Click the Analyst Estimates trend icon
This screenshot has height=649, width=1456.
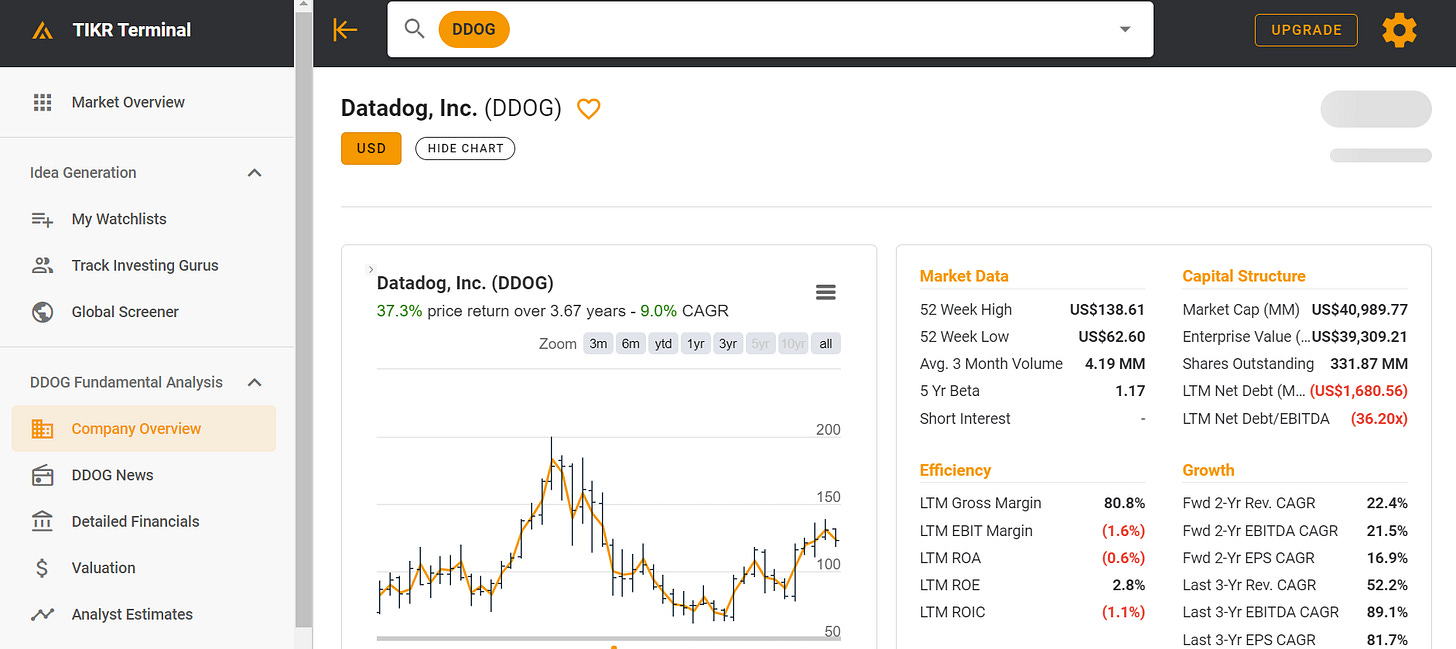pos(42,614)
